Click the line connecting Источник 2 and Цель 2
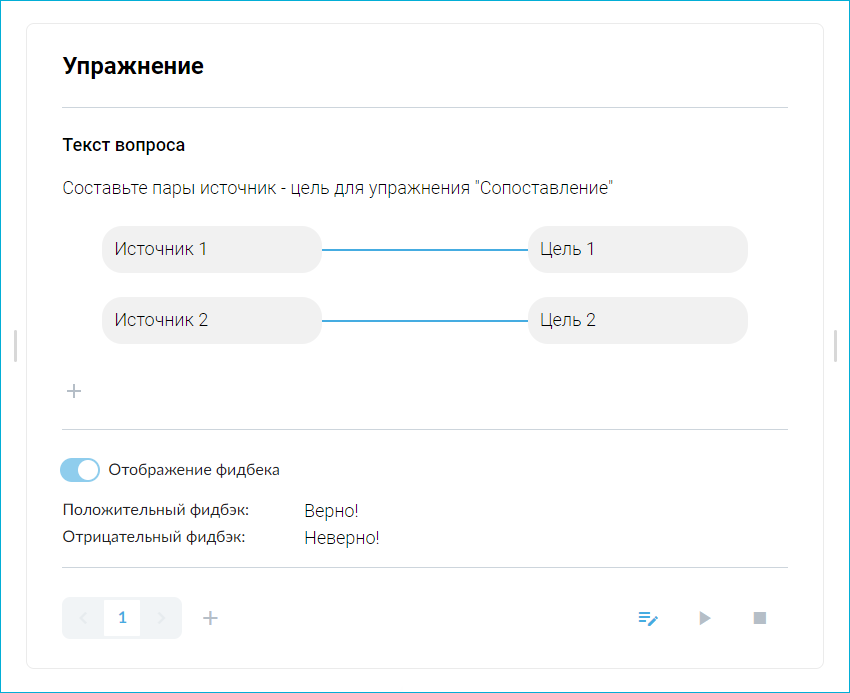 pos(424,321)
